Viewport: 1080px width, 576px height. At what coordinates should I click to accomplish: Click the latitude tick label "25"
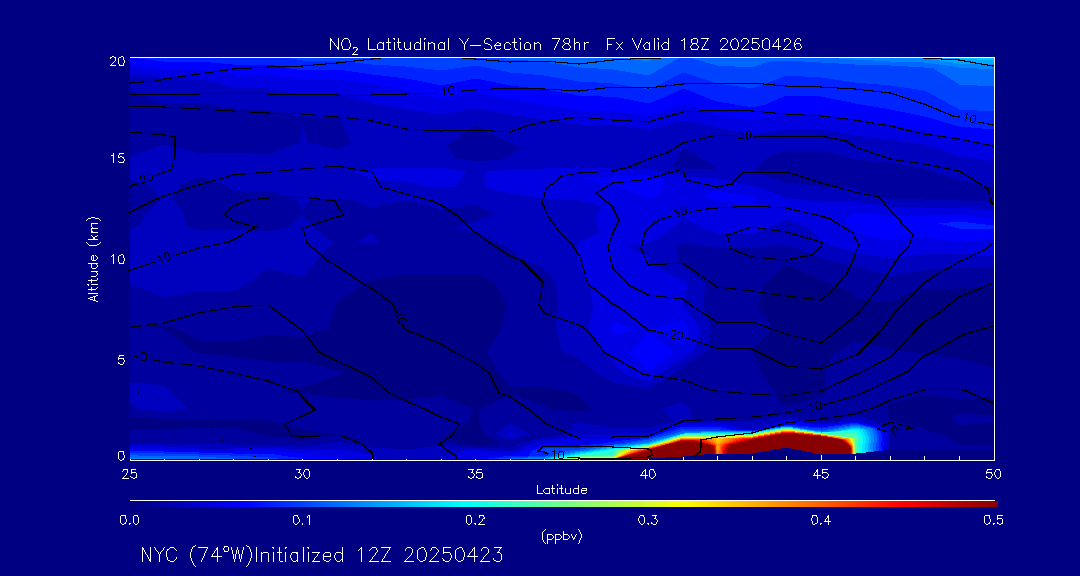pos(129,474)
